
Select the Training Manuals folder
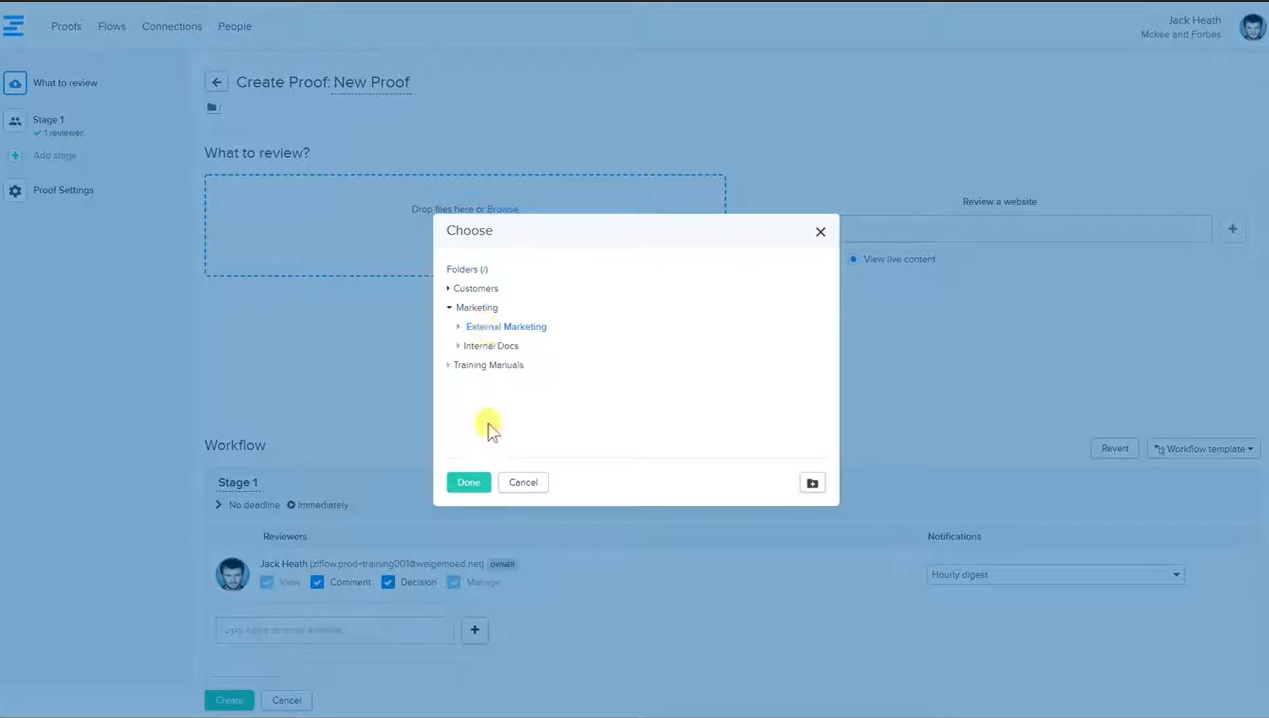[x=488, y=365]
